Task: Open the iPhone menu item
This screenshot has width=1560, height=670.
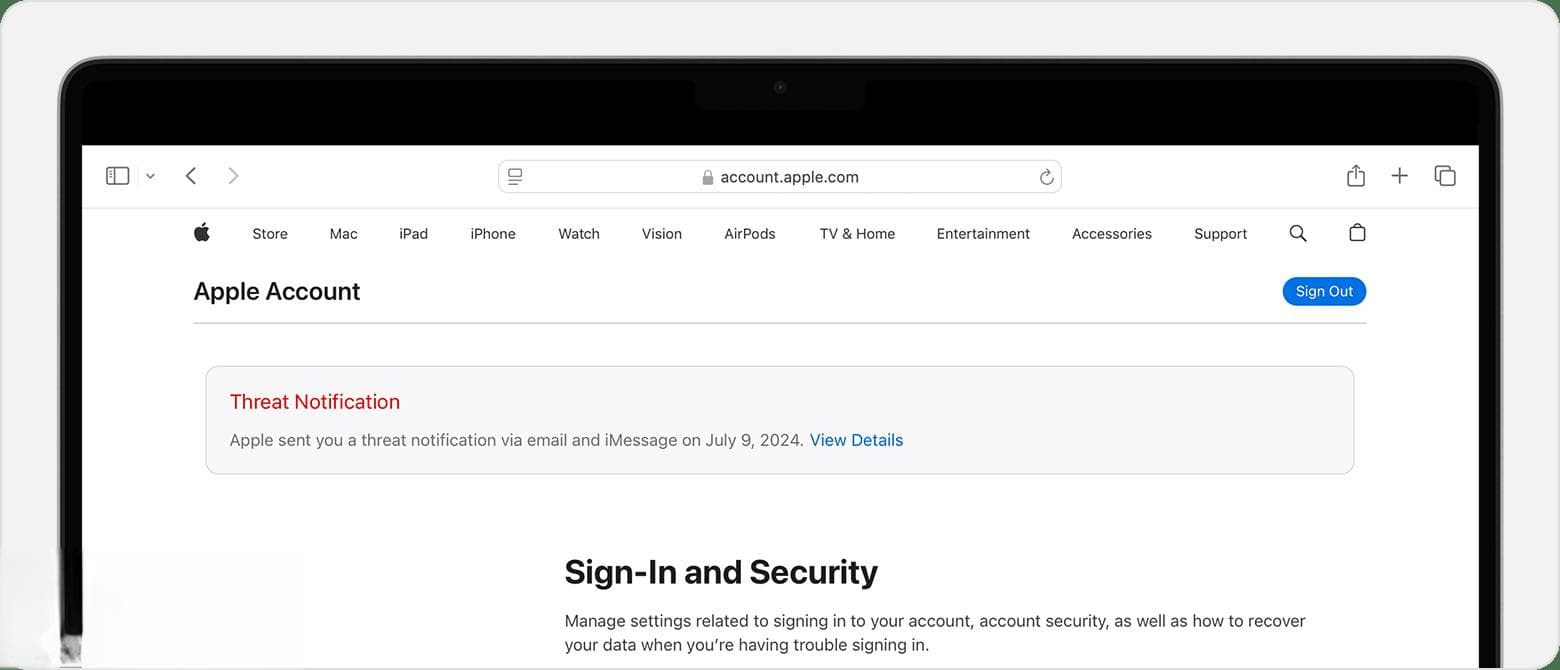Action: 493,234
